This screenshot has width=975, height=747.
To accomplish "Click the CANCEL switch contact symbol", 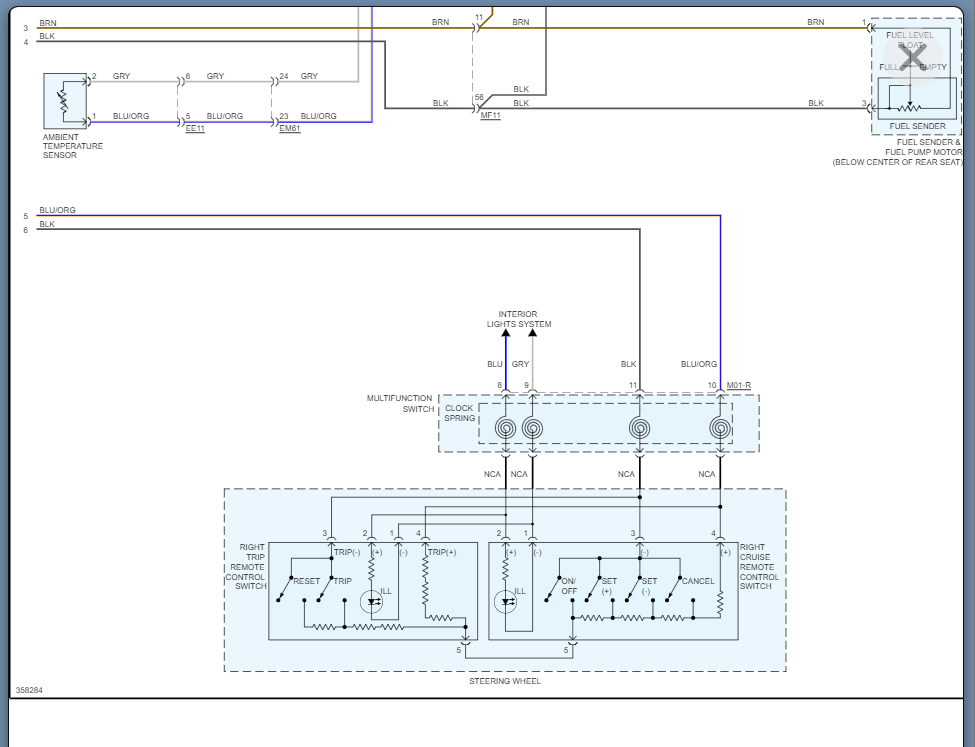I will coord(680,590).
